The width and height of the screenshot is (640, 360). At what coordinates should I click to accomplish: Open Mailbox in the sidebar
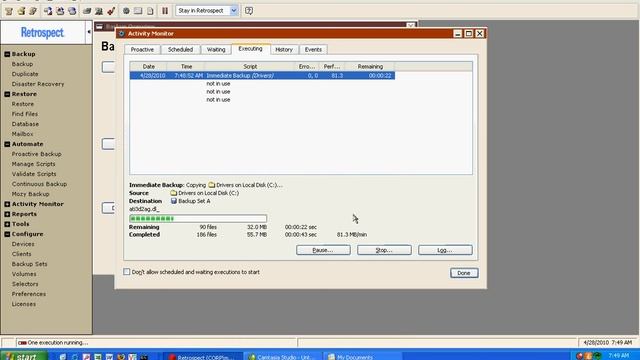tap(22, 134)
